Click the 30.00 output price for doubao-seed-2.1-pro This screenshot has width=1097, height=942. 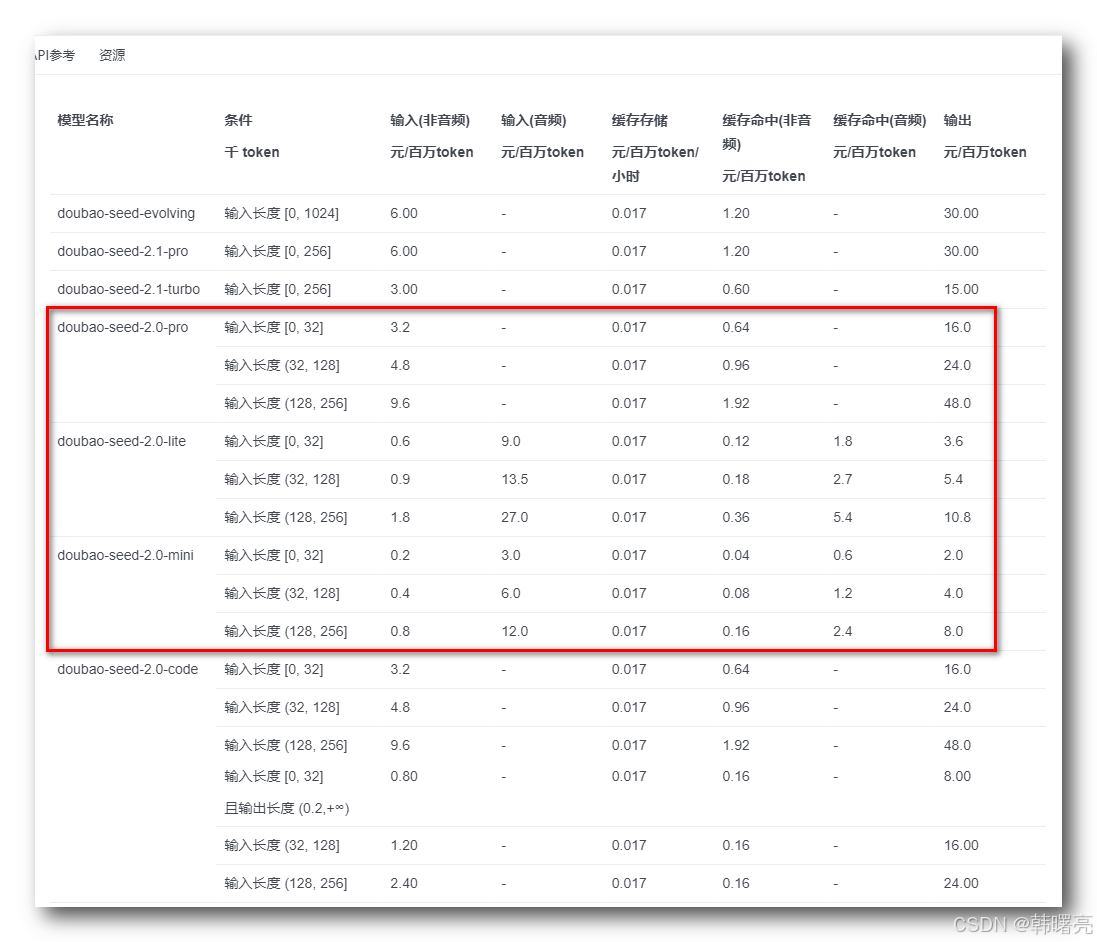pyautogui.click(x=961, y=251)
